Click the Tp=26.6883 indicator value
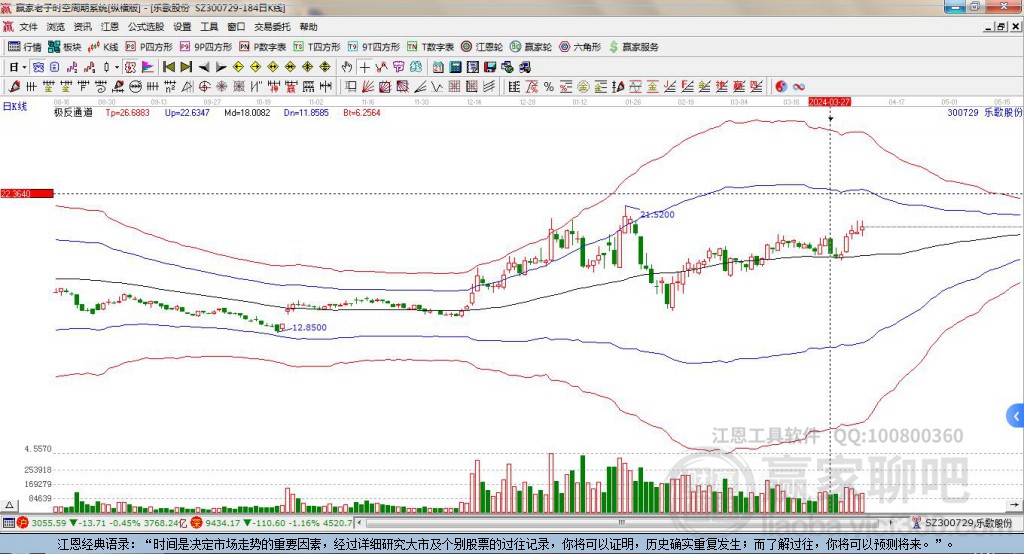The image size is (1024, 554). pos(127,112)
